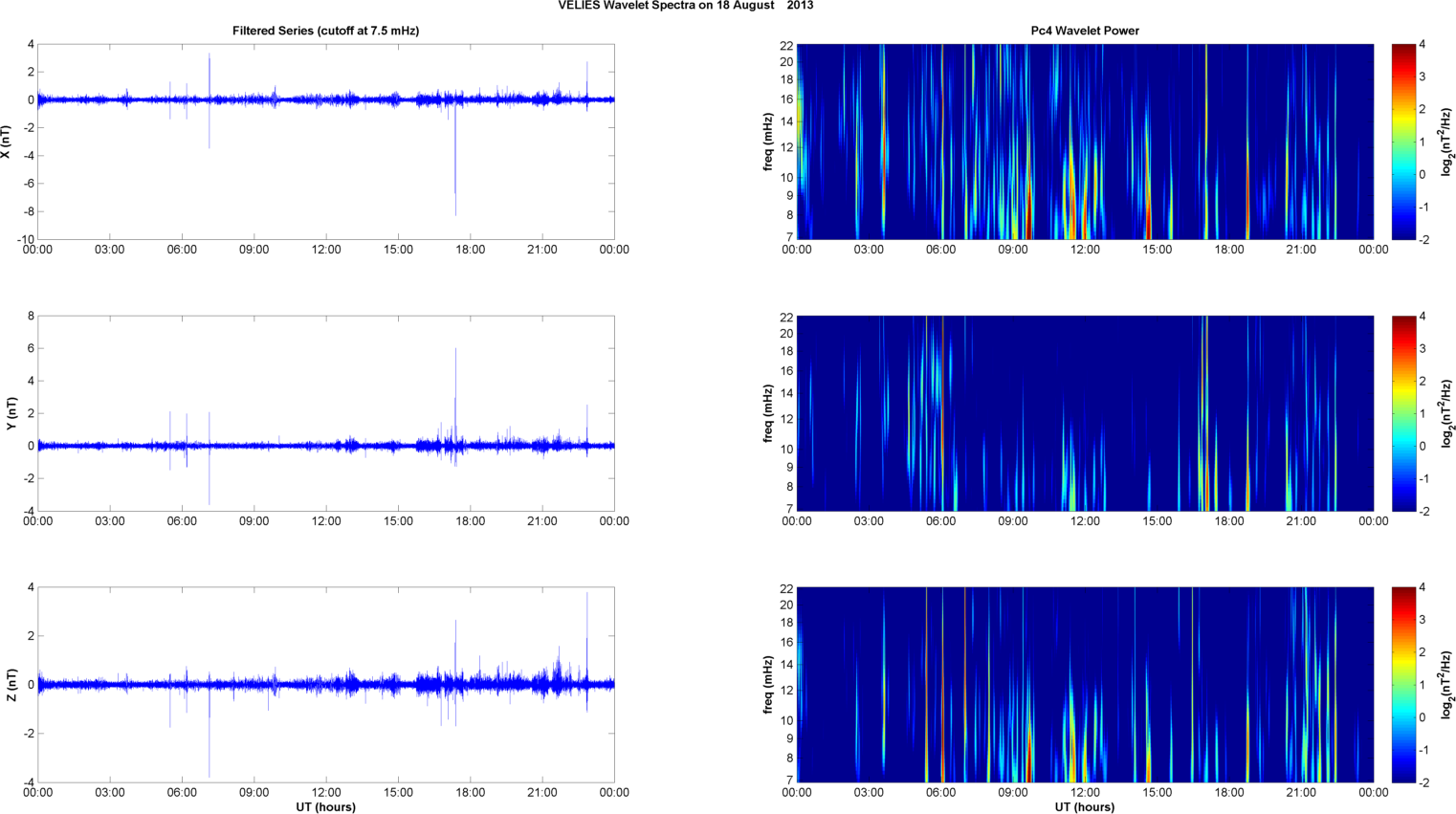1456x814 pixels.
Task: Click the -8 tick on X series axis
Action: 30,211
